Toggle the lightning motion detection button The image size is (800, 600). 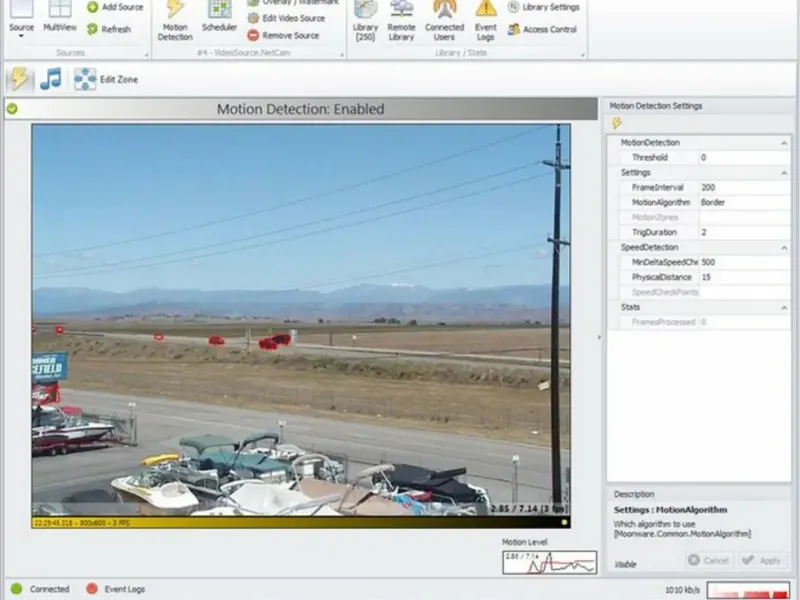19,79
